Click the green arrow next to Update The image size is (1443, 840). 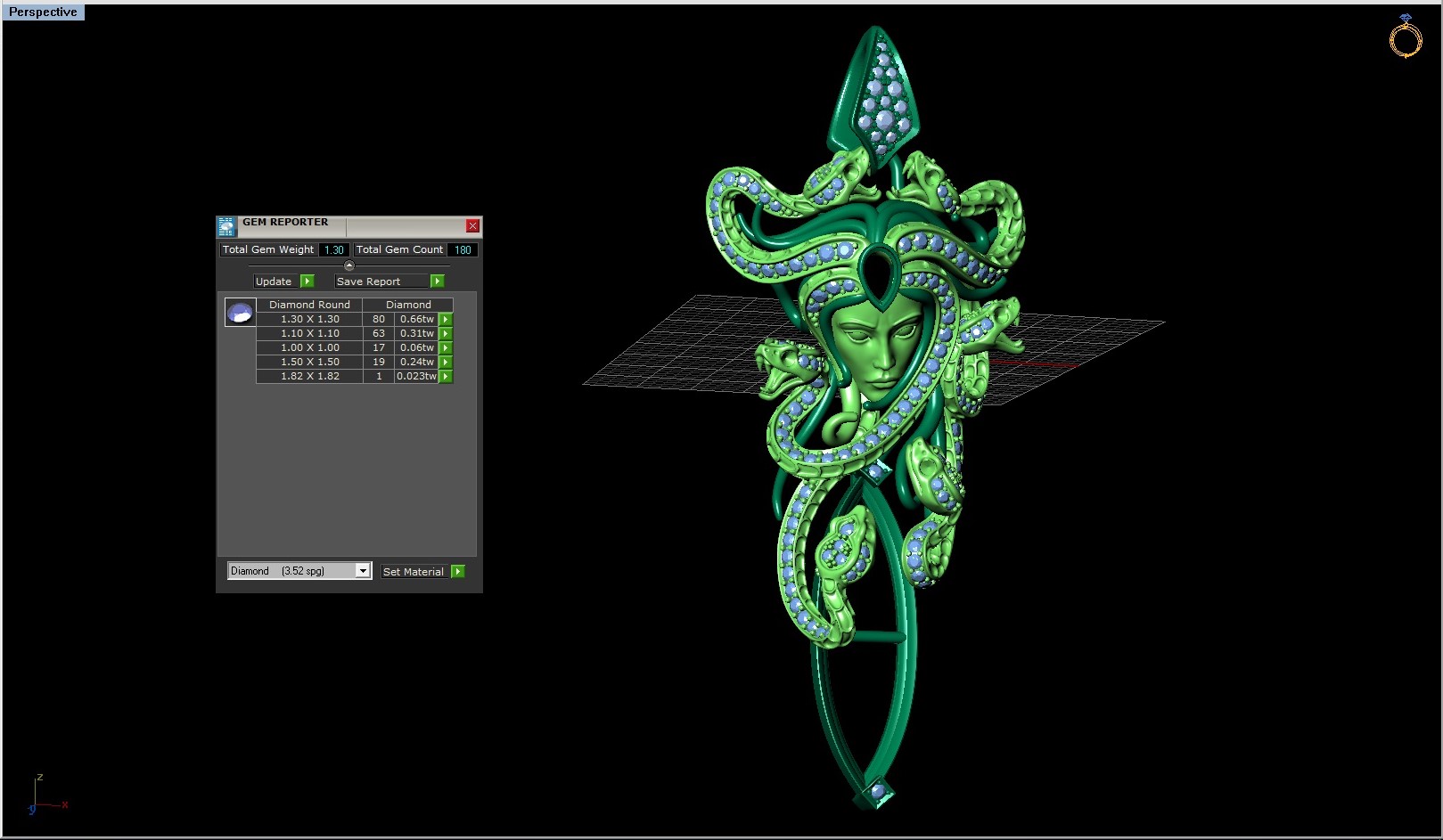click(307, 281)
